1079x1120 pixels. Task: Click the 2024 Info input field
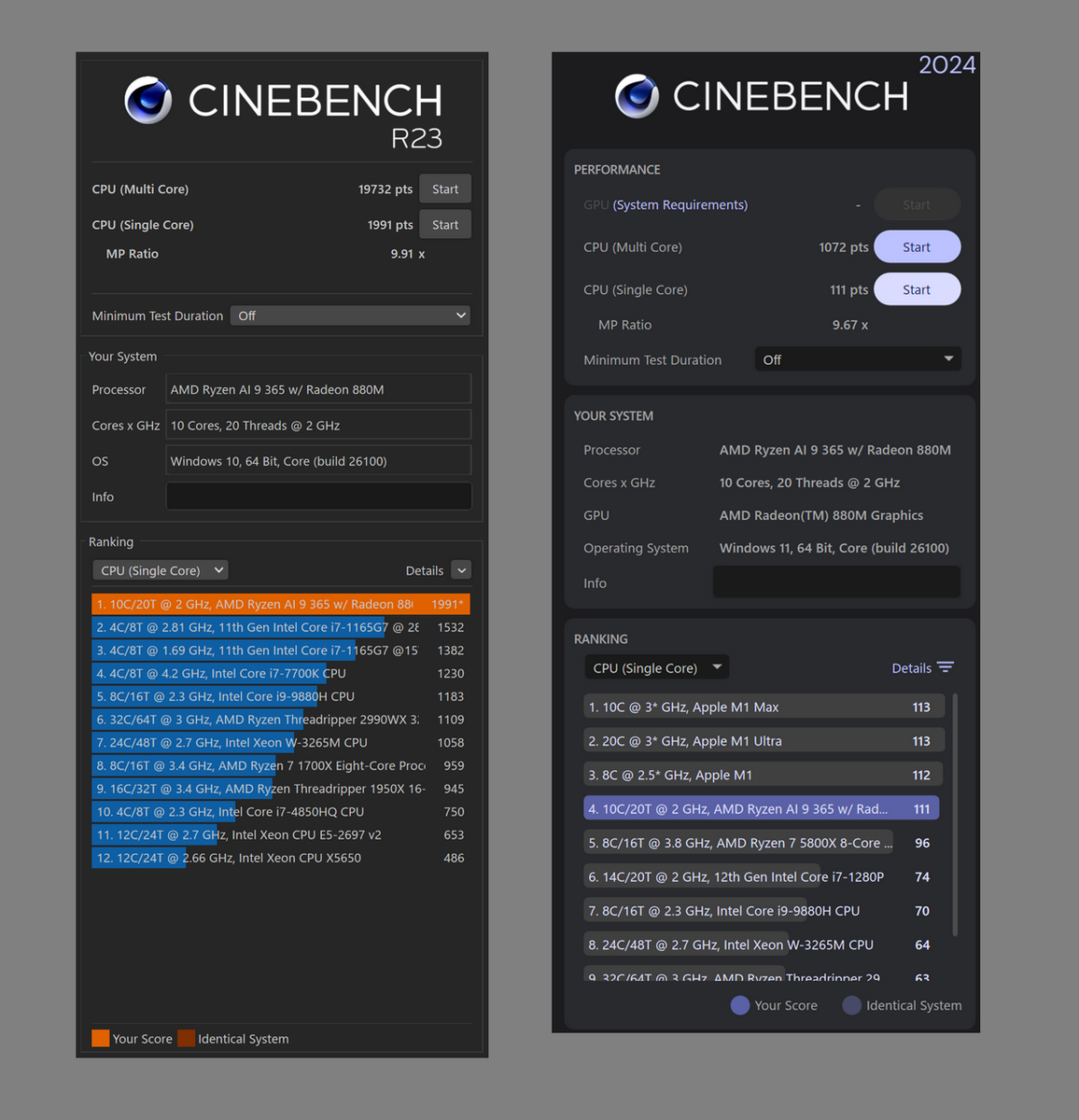(836, 582)
